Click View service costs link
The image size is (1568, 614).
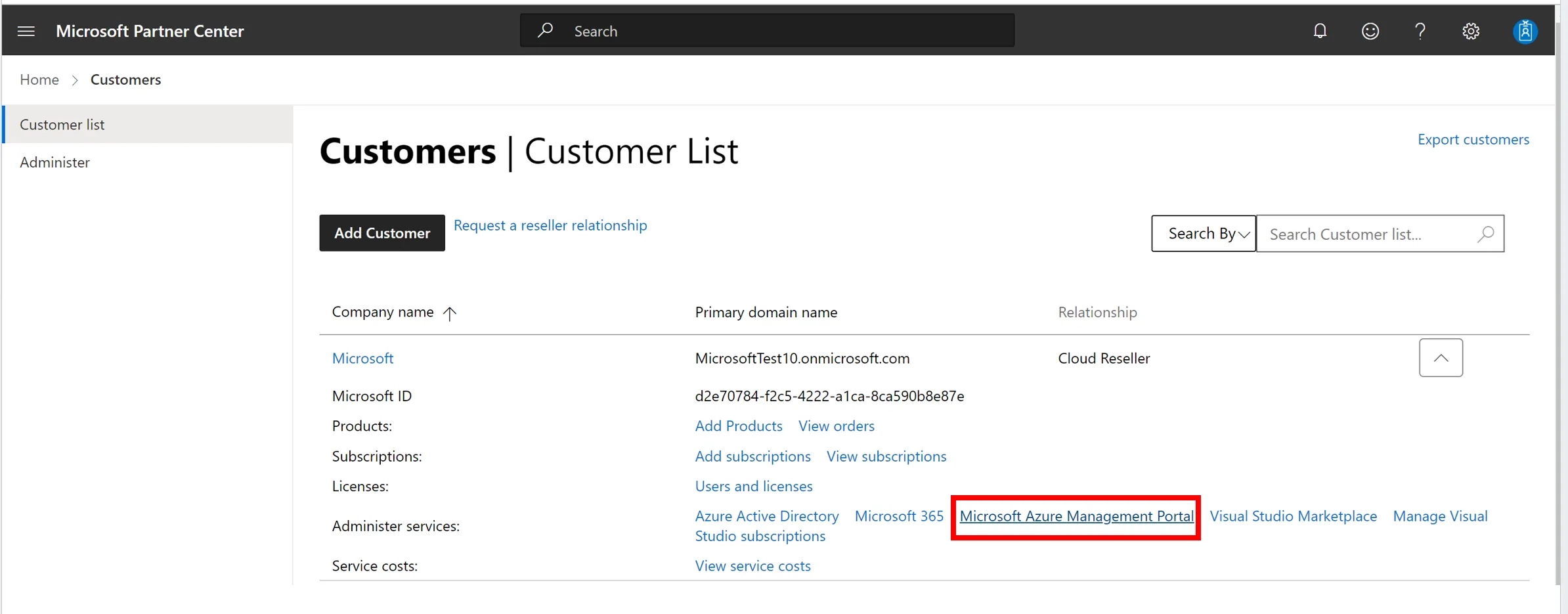[x=752, y=565]
